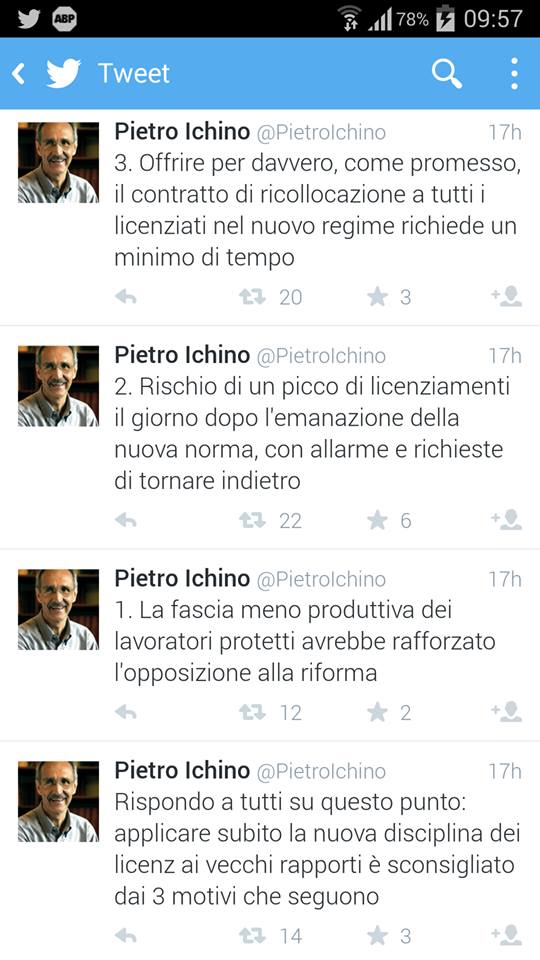Open the three-dot overflow menu
The width and height of the screenshot is (540, 960).
pyautogui.click(x=514, y=73)
